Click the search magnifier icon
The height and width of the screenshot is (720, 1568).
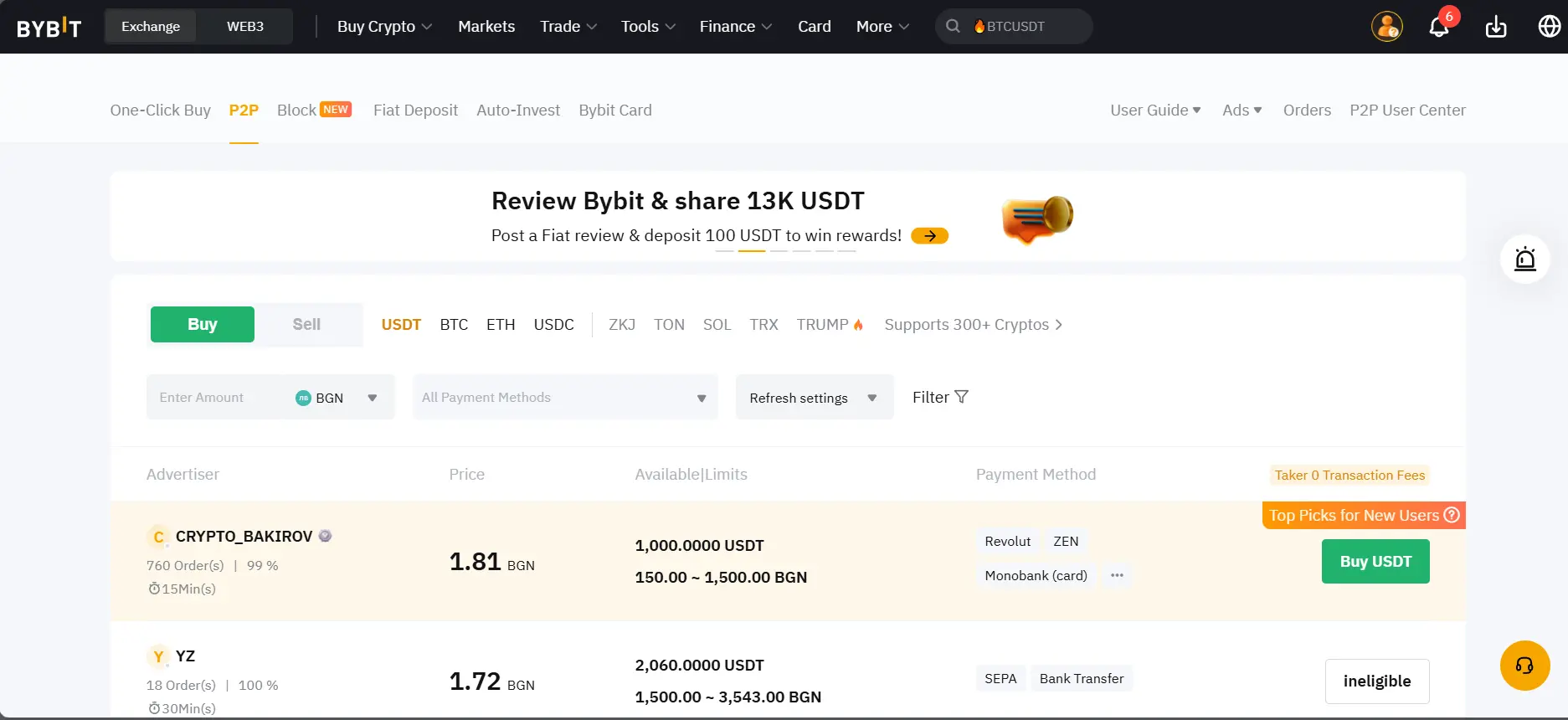(953, 26)
